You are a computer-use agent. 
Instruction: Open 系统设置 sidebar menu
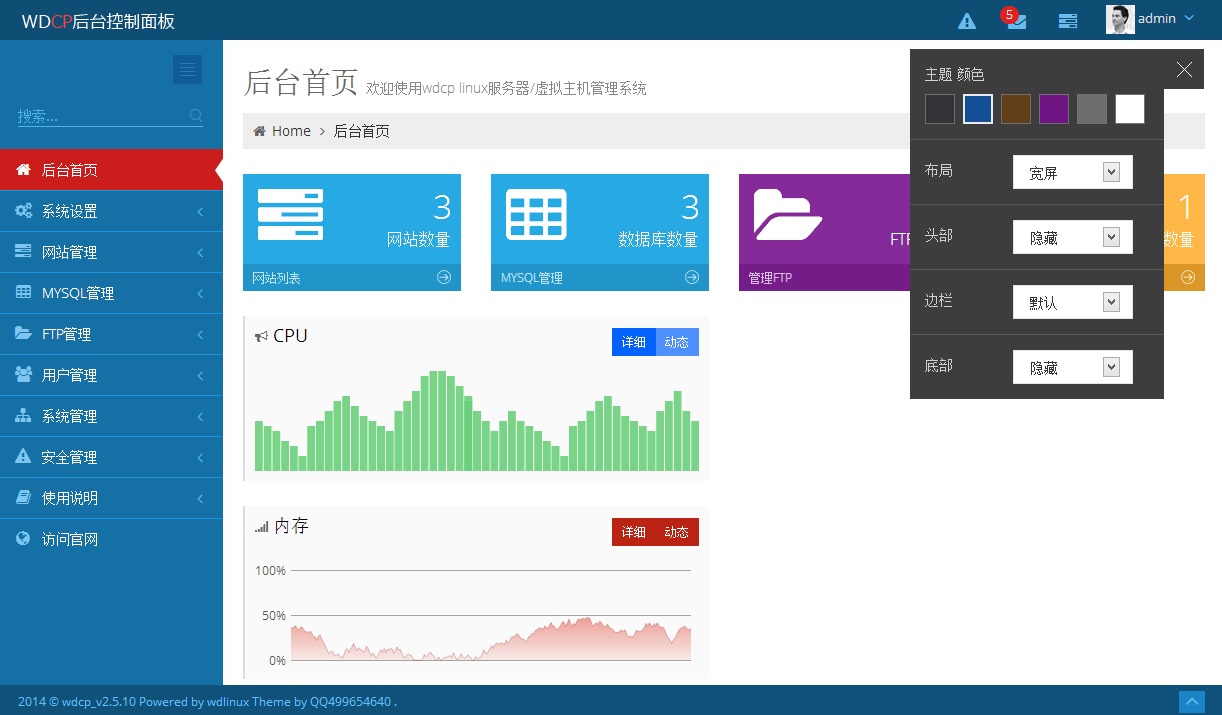click(111, 211)
